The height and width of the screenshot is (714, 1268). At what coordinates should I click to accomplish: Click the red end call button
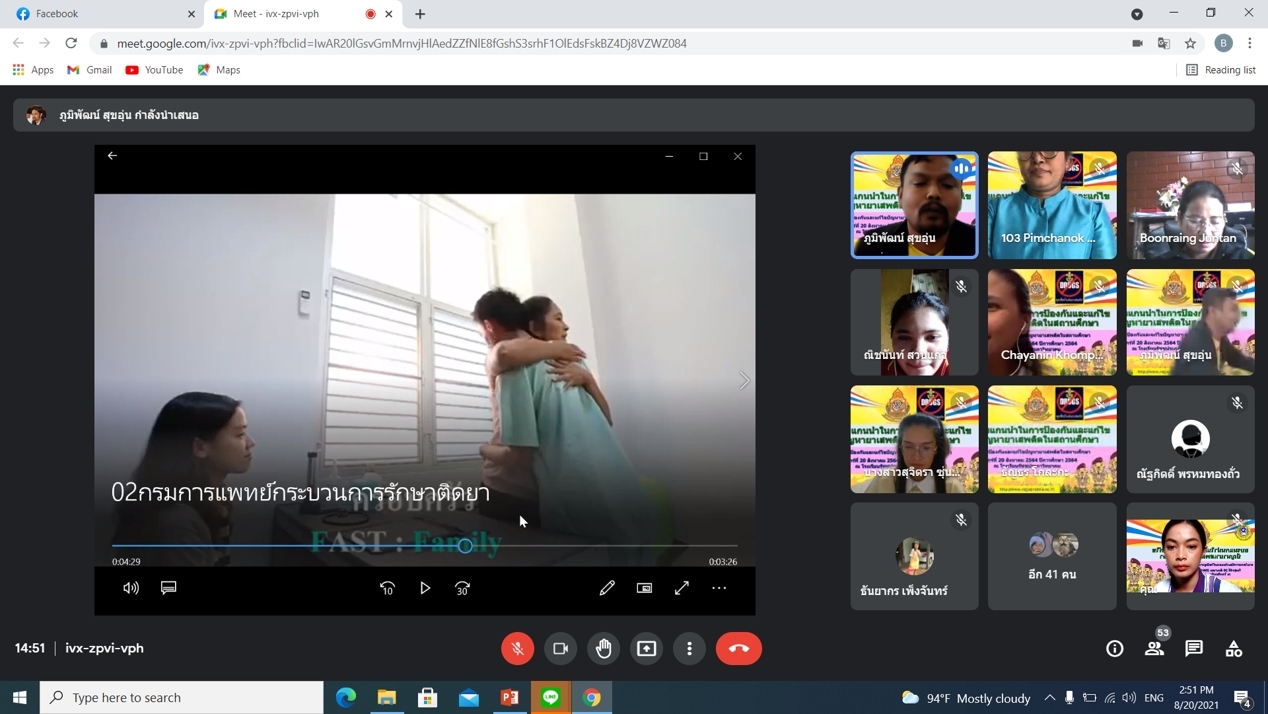click(738, 648)
